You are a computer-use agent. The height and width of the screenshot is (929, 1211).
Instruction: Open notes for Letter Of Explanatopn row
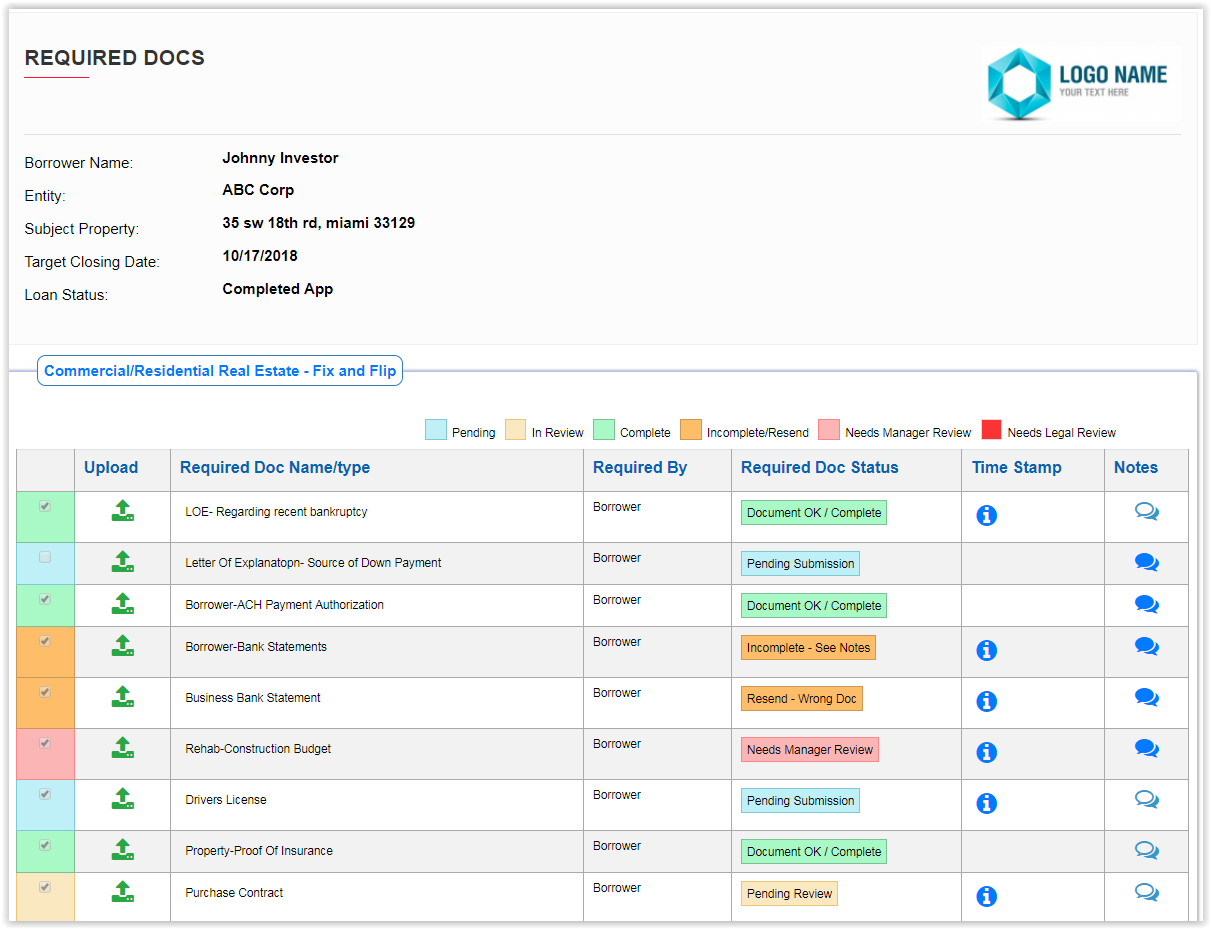(1147, 562)
